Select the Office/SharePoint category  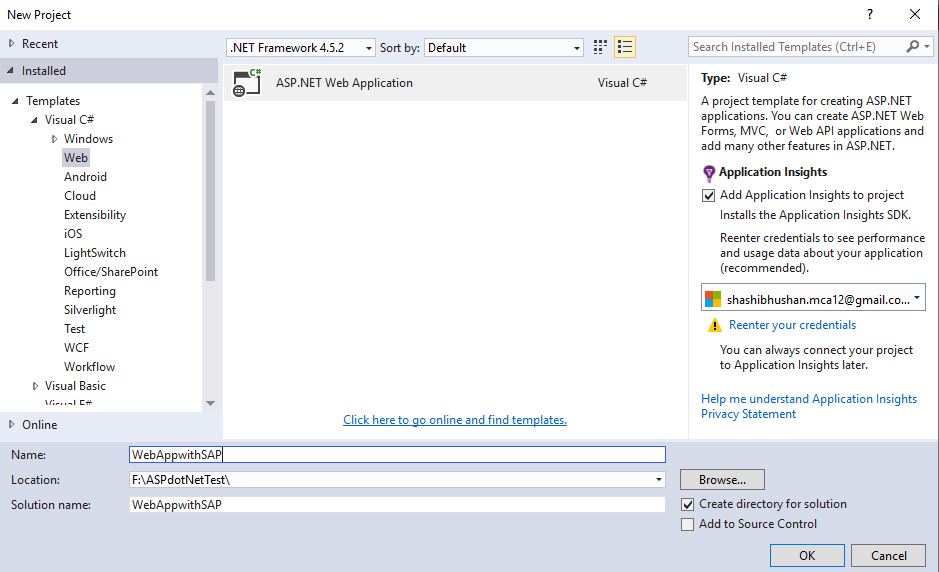pyautogui.click(x=111, y=272)
